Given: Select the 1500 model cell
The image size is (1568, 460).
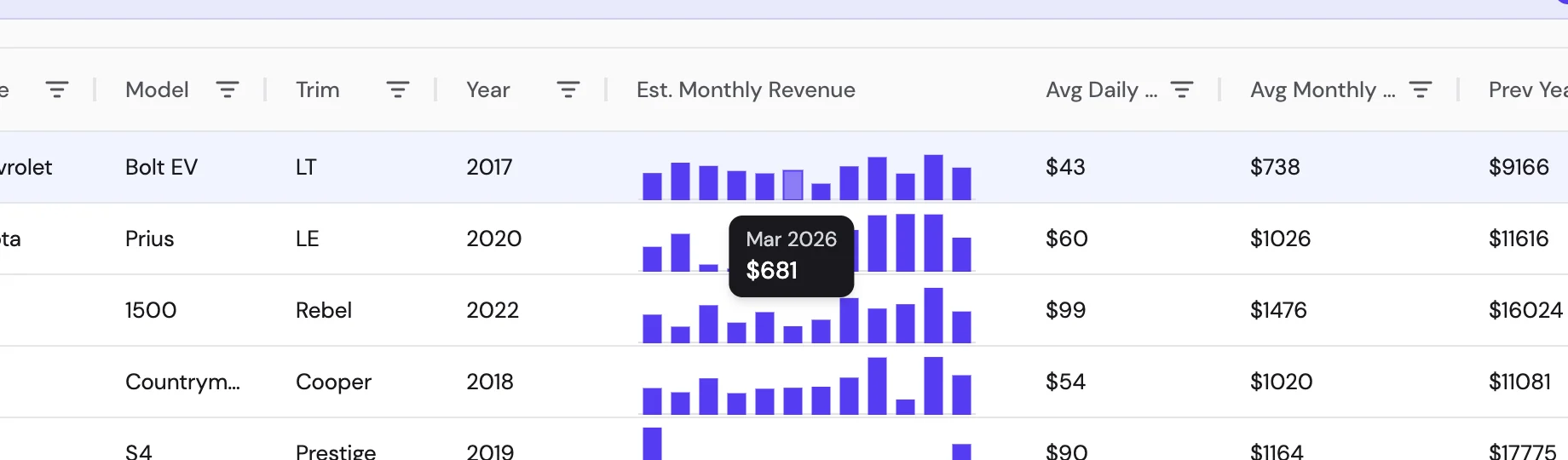Looking at the screenshot, I should pyautogui.click(x=151, y=310).
